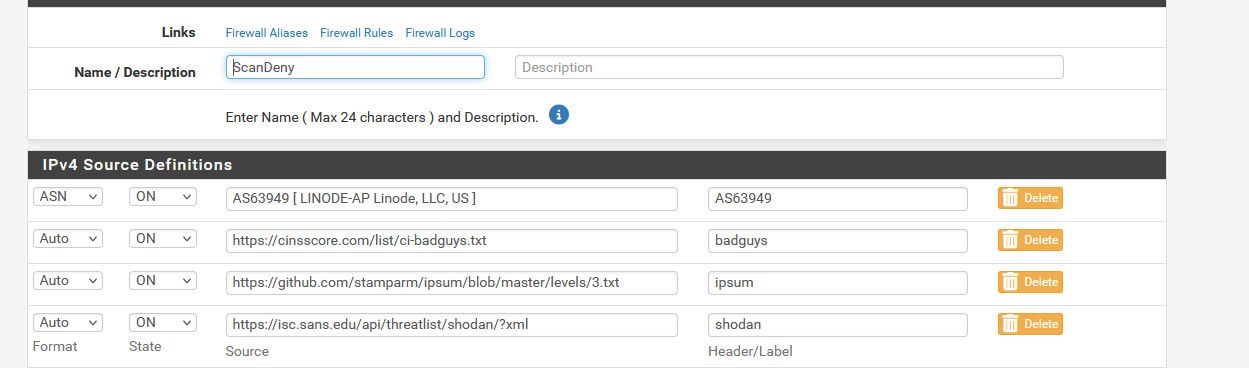The width and height of the screenshot is (1249, 368).
Task: Open Format dropdown for badguys row
Action: [68, 239]
